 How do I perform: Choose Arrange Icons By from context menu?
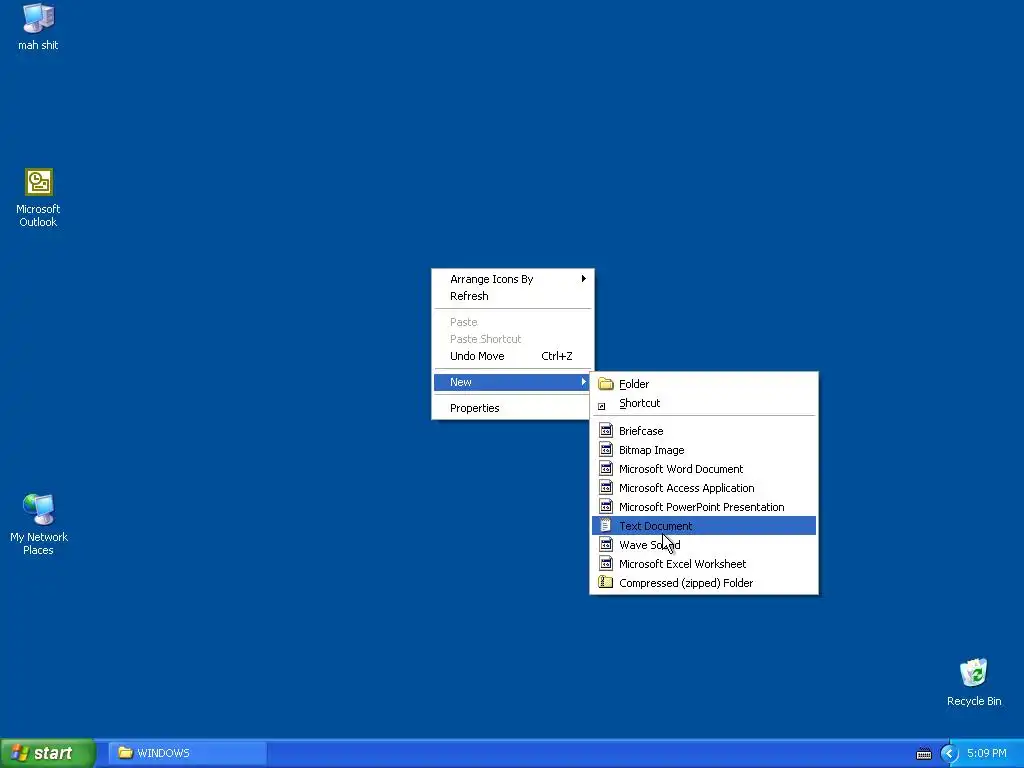(x=513, y=279)
